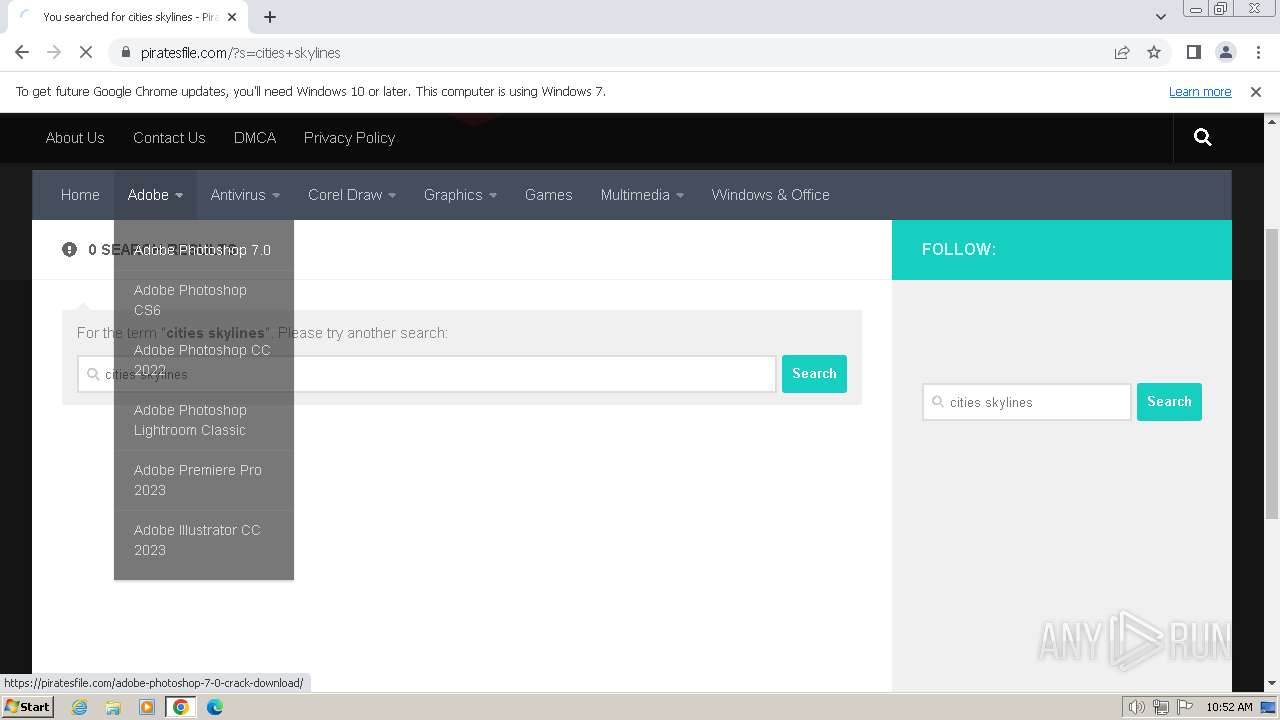
Task: Click the site search magnifier icon
Action: [1202, 138]
